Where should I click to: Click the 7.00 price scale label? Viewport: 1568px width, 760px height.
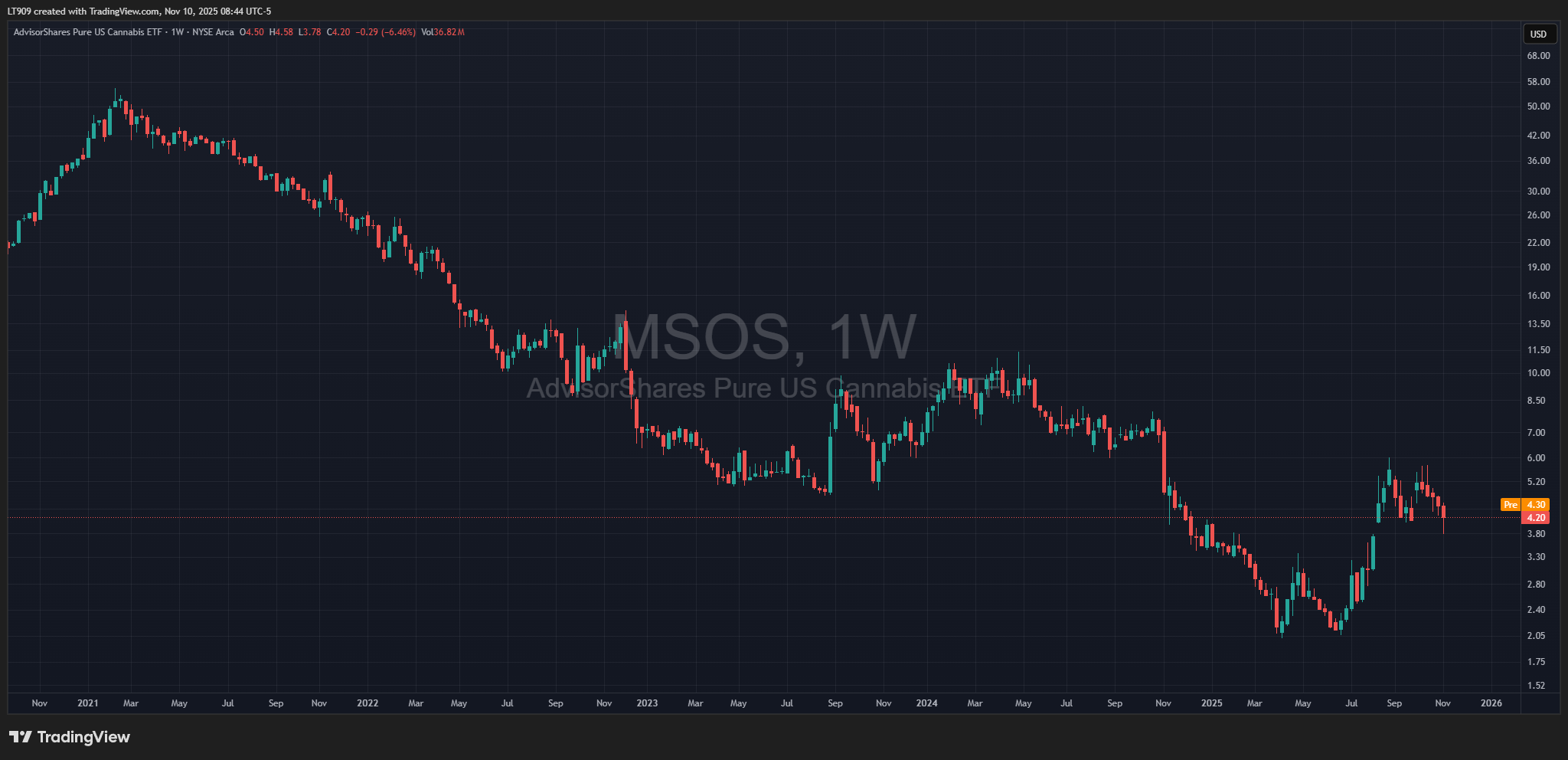(1536, 433)
